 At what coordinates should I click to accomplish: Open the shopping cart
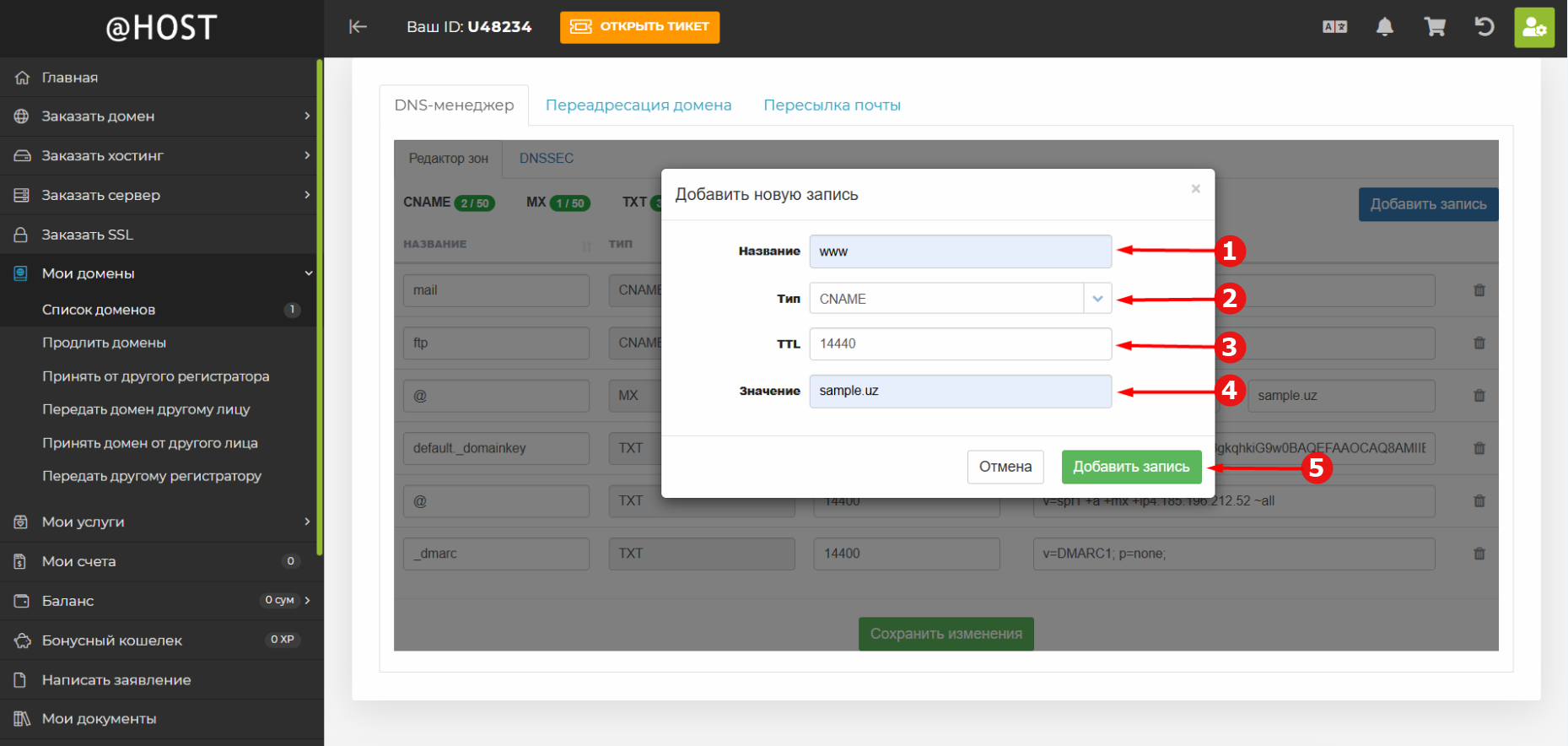pos(1435,27)
